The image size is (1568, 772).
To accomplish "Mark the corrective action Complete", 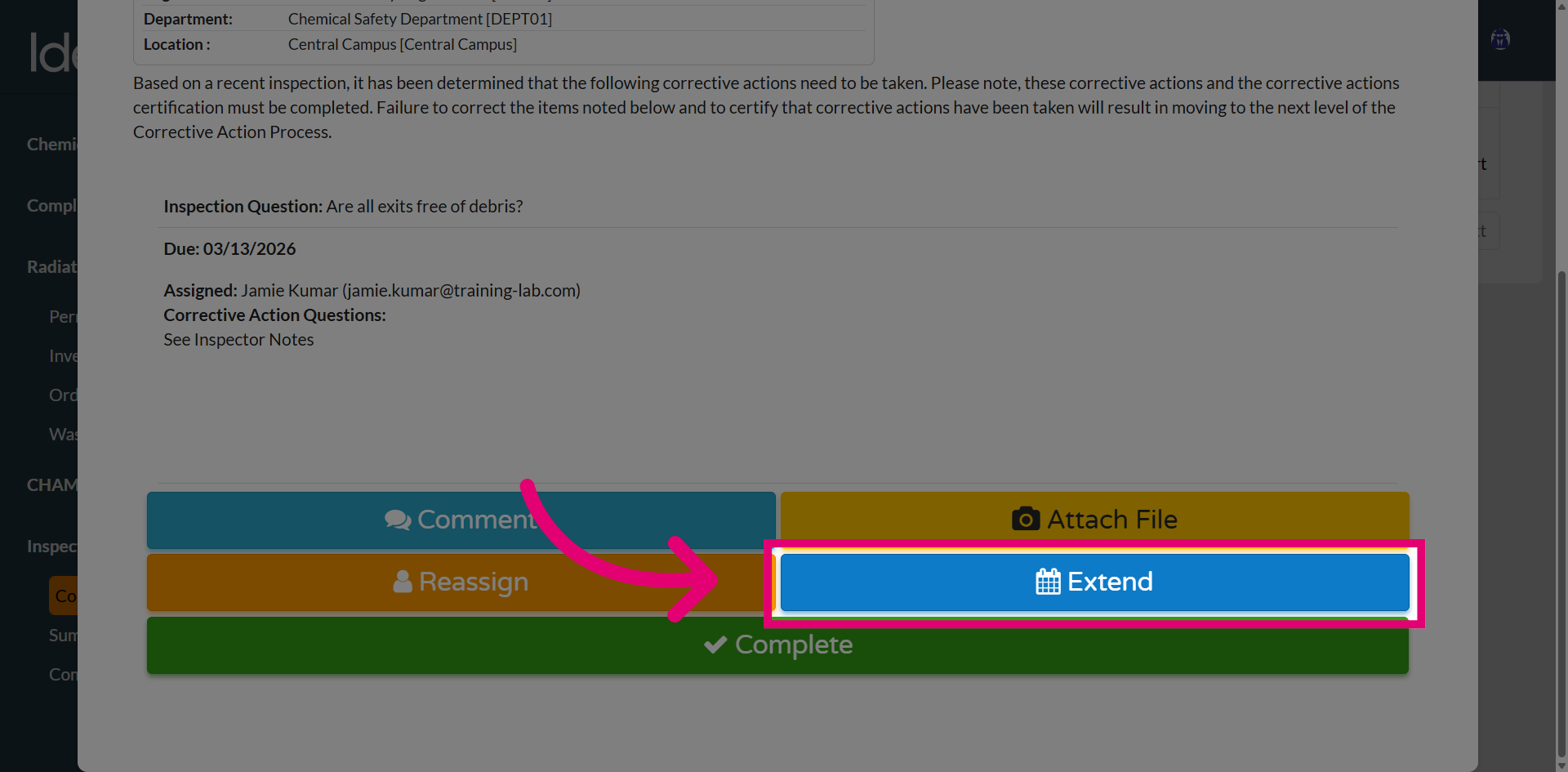I will [x=777, y=645].
